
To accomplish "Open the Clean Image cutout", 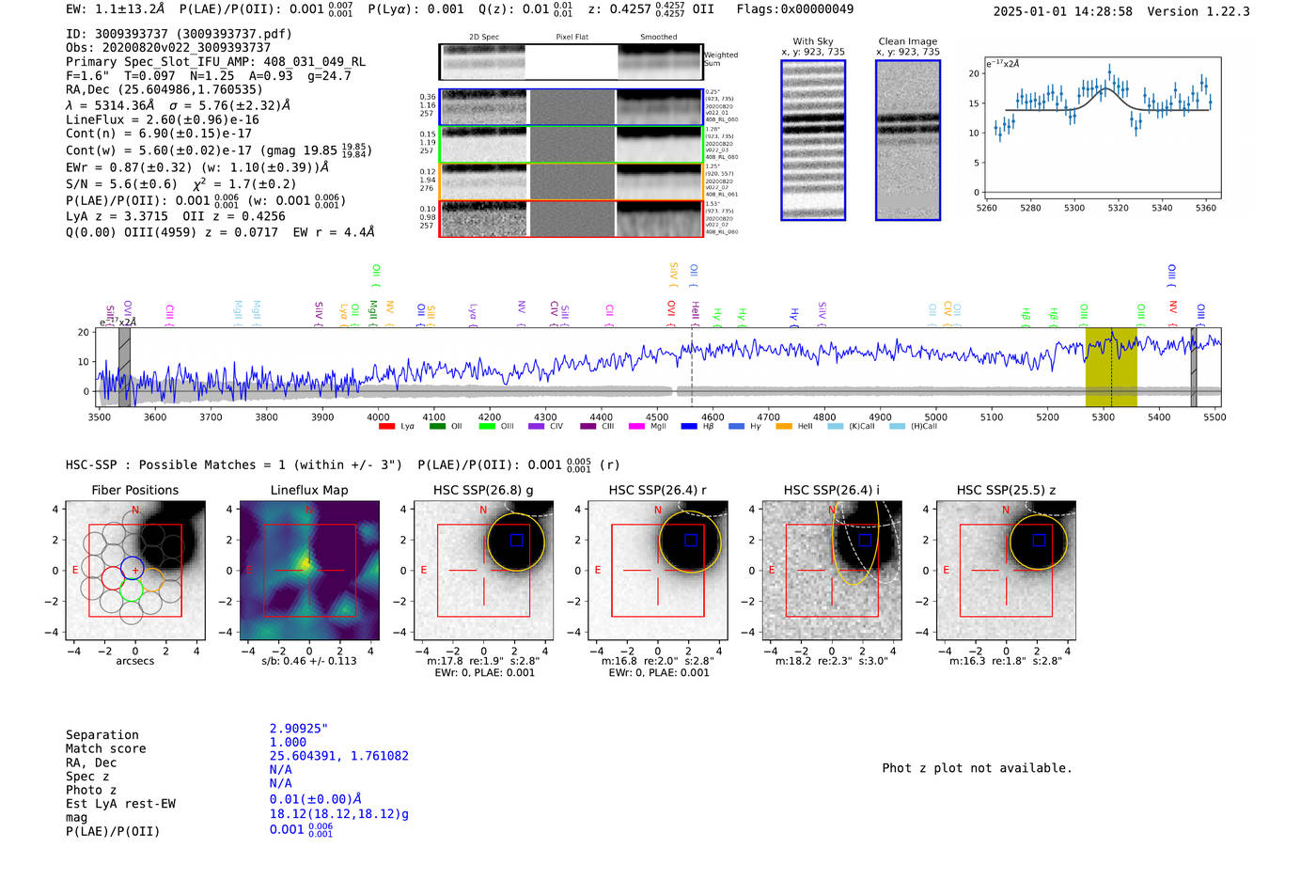I will pos(908,140).
